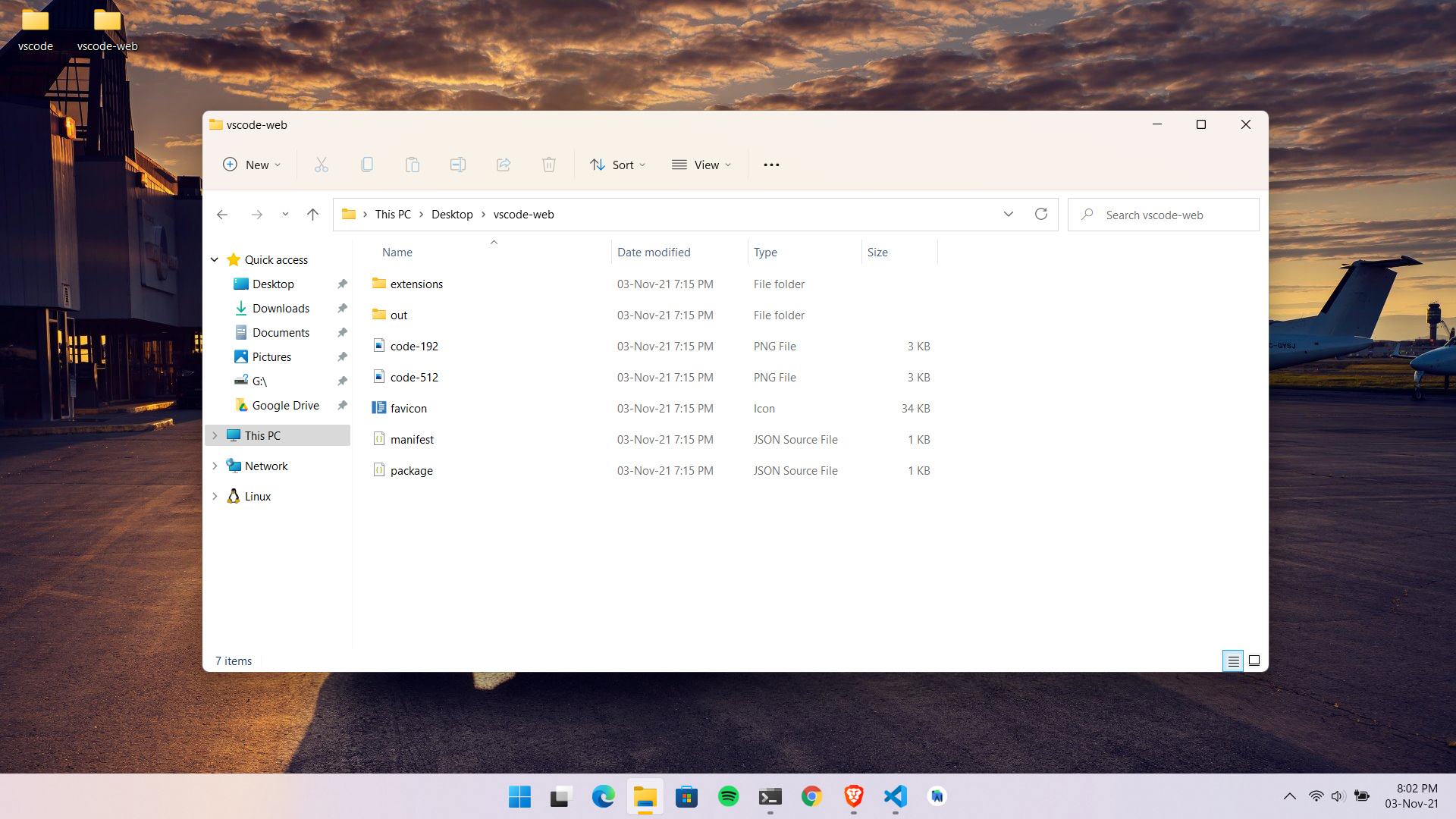Open the Sort options dropdown
The width and height of the screenshot is (1456, 819).
click(618, 165)
